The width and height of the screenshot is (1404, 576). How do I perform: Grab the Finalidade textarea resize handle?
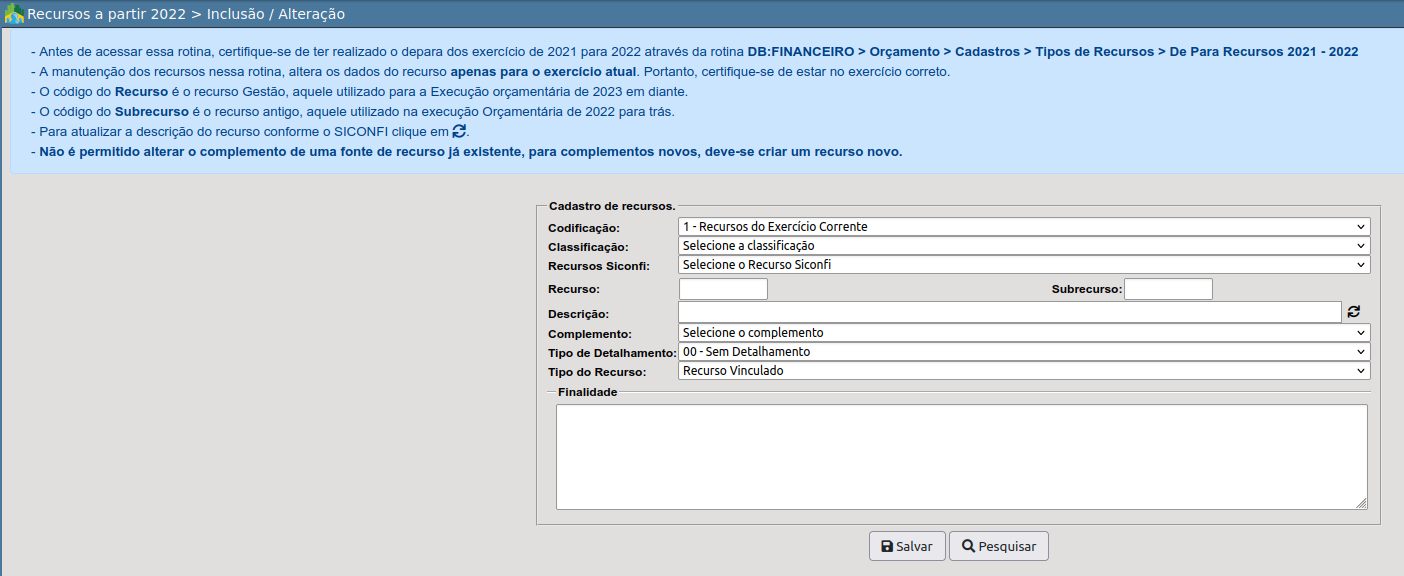[x=1361, y=504]
